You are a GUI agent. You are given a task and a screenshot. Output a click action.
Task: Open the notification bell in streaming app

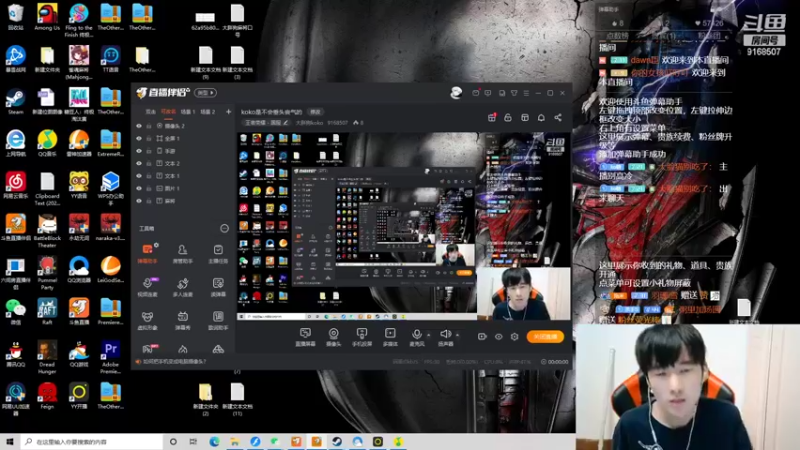pos(541,117)
